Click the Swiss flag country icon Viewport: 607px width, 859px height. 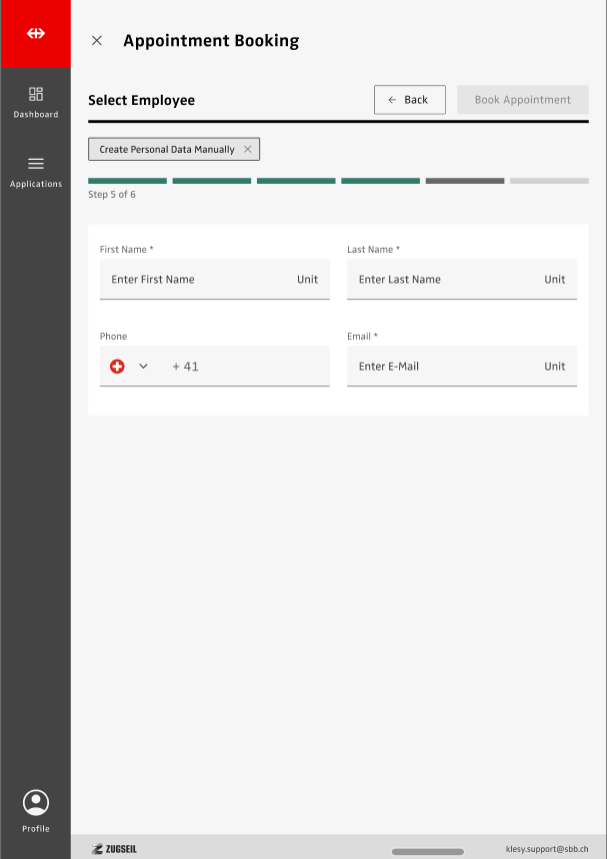[x=117, y=366]
